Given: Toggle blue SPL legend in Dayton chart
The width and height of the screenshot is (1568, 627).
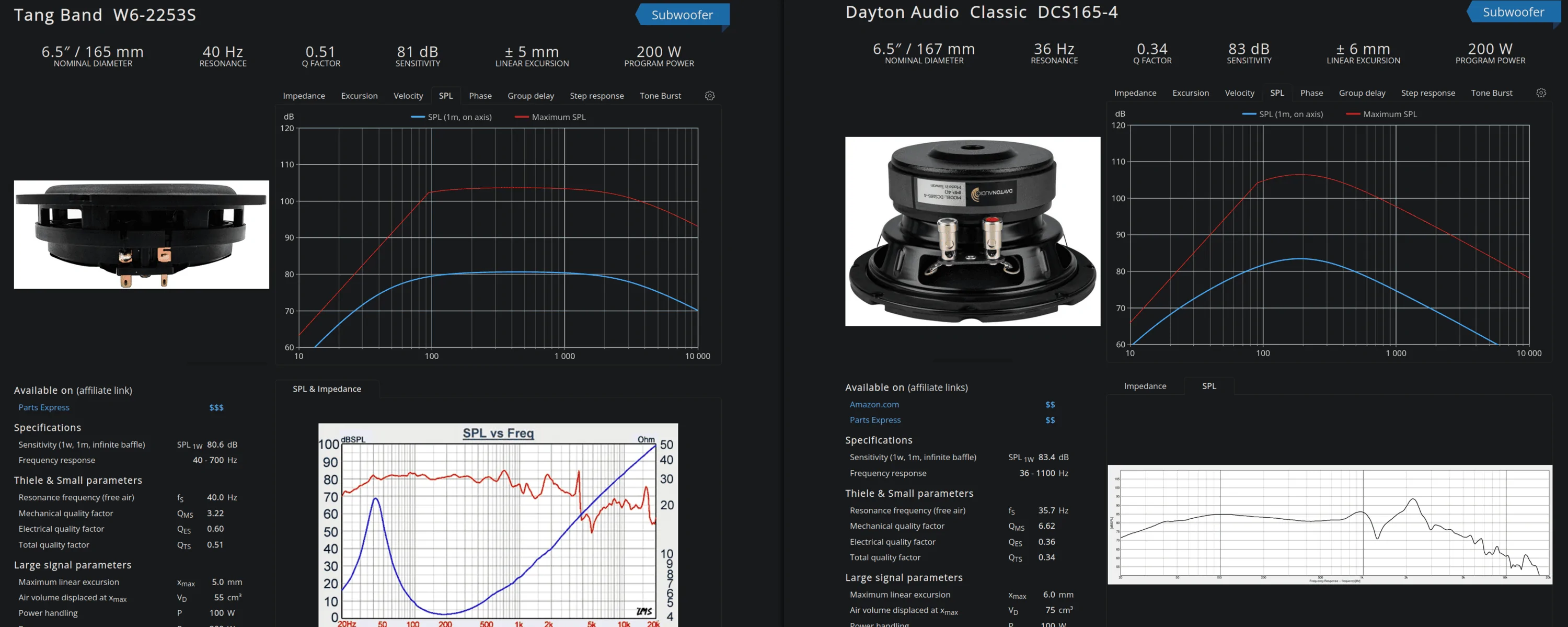Looking at the screenshot, I should coord(1283,114).
